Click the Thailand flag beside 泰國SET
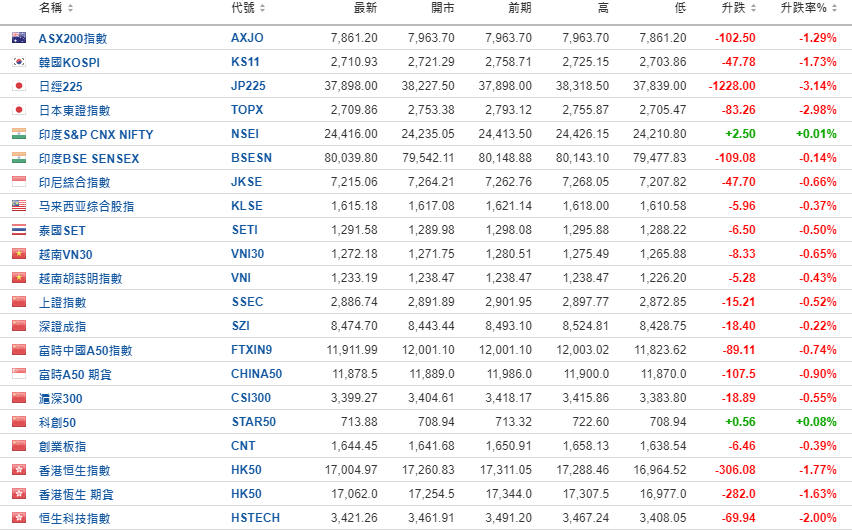Viewport: 852px width, 530px height. [x=18, y=230]
